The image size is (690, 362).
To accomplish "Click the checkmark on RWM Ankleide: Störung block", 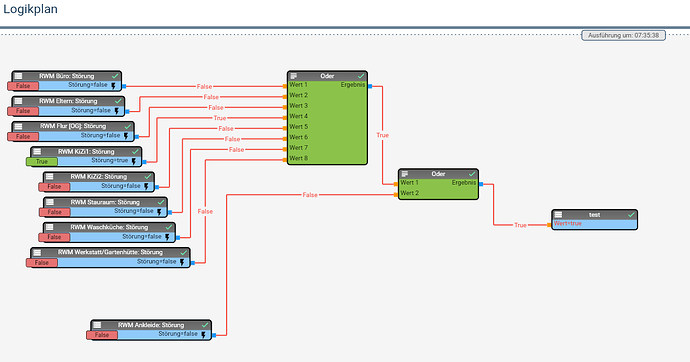I will tap(205, 325).
